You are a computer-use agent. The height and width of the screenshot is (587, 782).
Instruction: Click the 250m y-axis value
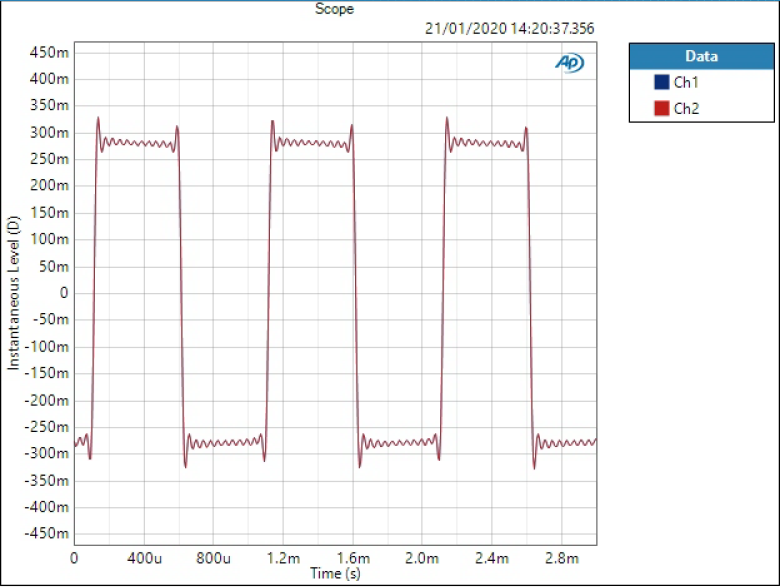pos(49,159)
